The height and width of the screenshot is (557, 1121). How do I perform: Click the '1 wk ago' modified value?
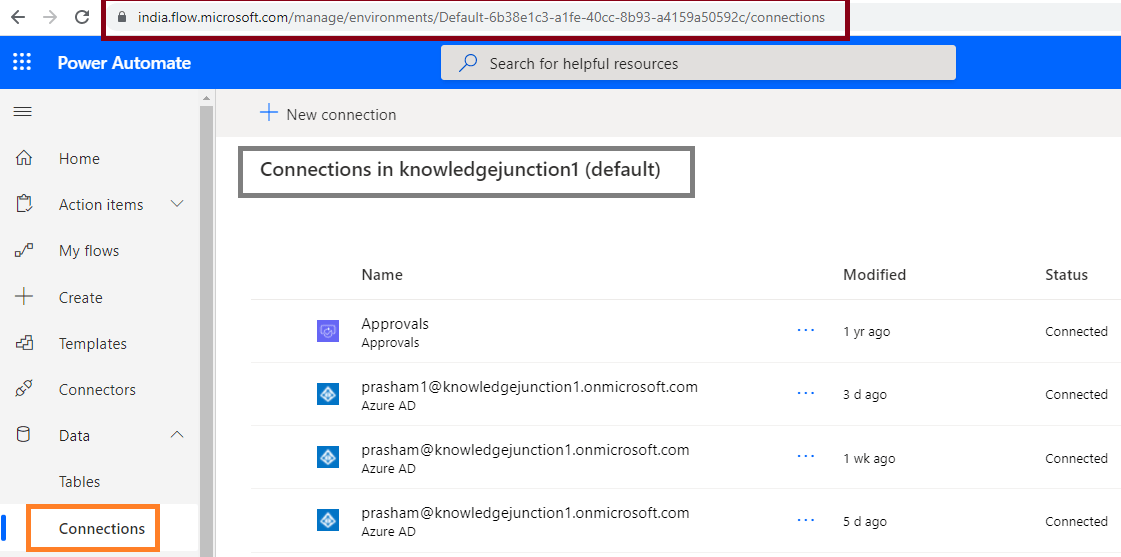pyautogui.click(x=869, y=458)
